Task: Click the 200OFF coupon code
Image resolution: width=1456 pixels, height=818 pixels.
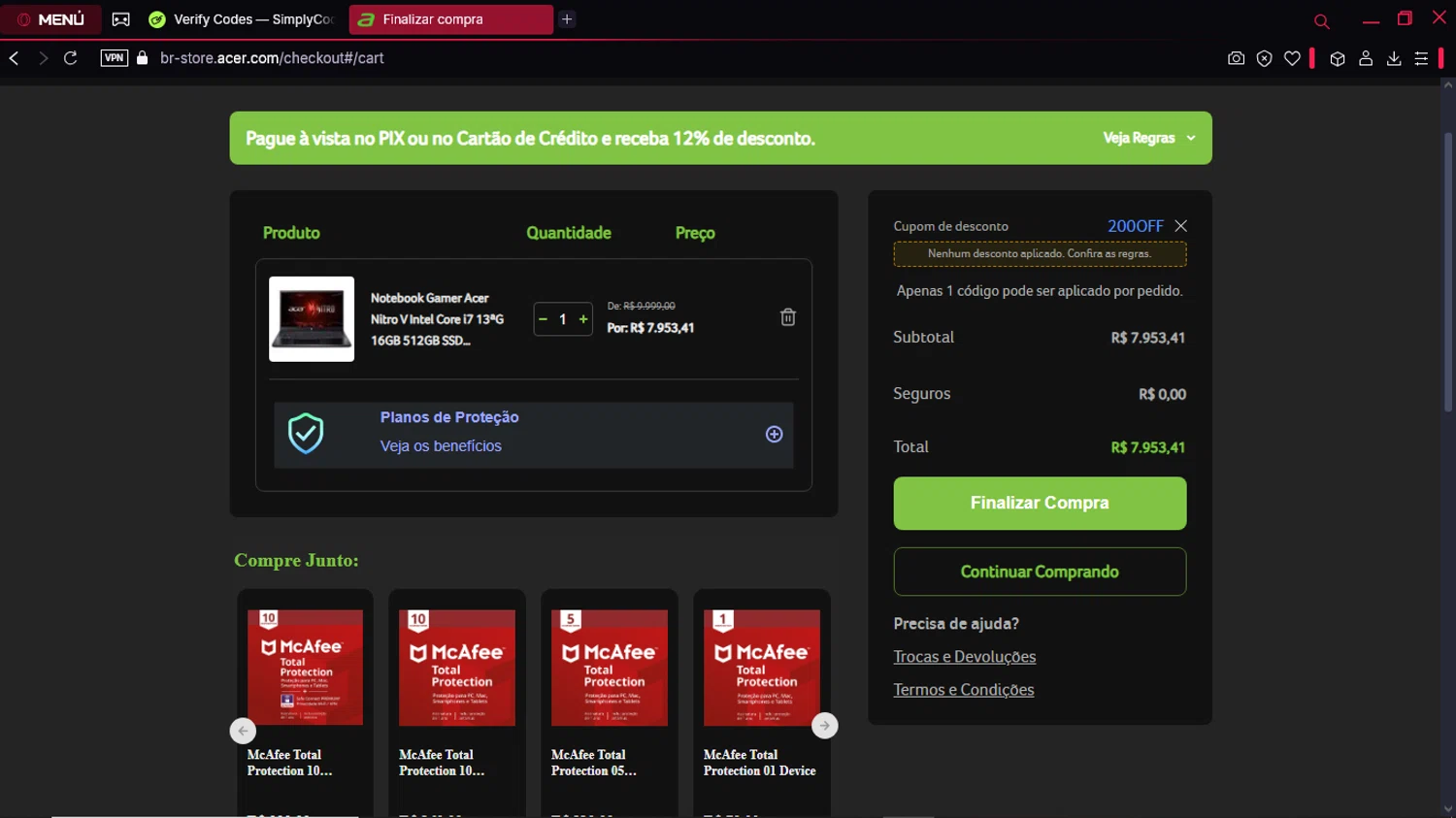Action: (1136, 226)
